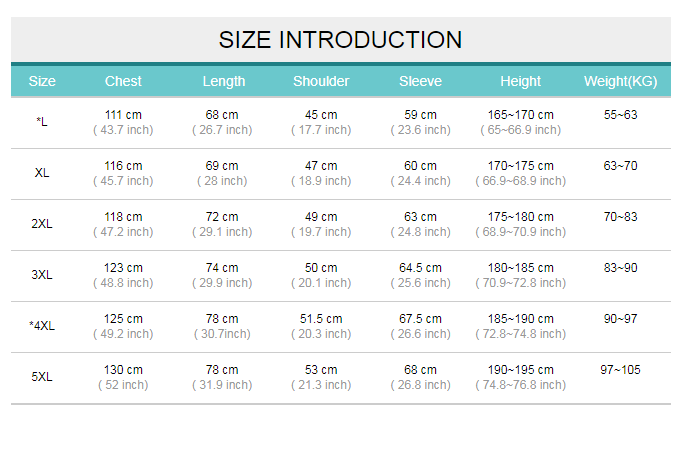Image resolution: width=689 pixels, height=450 pixels.
Task: Select the Size column header
Action: coord(42,81)
